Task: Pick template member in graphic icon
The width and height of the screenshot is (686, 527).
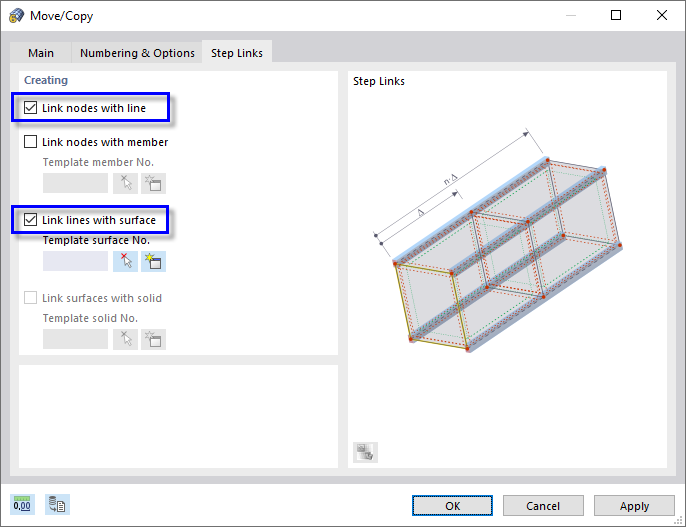Action: pos(126,183)
